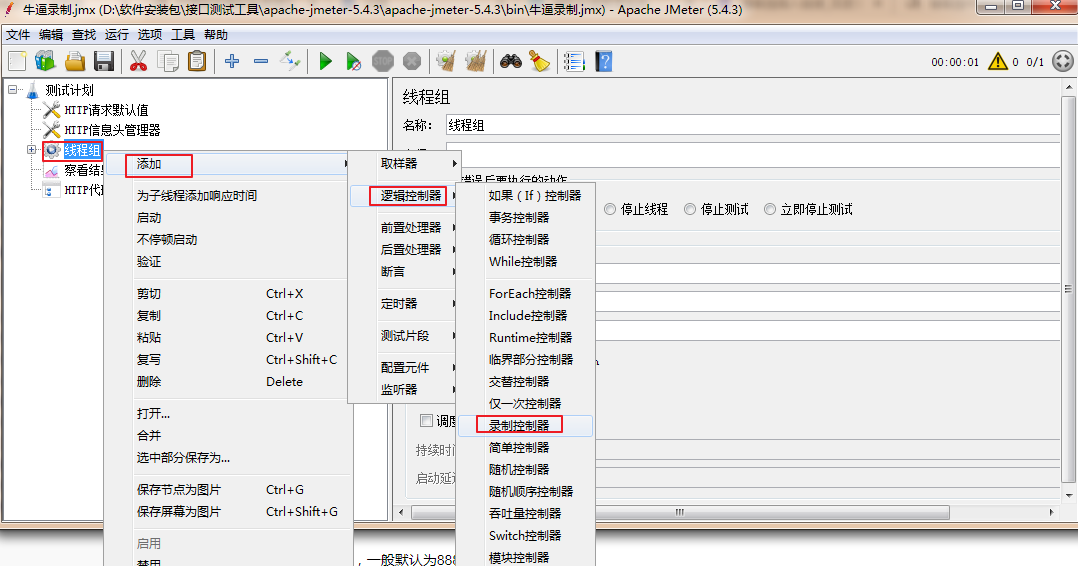Screen dimensions: 1078x566
Task: Choose 录制控制器 from the submenu
Action: point(525,426)
